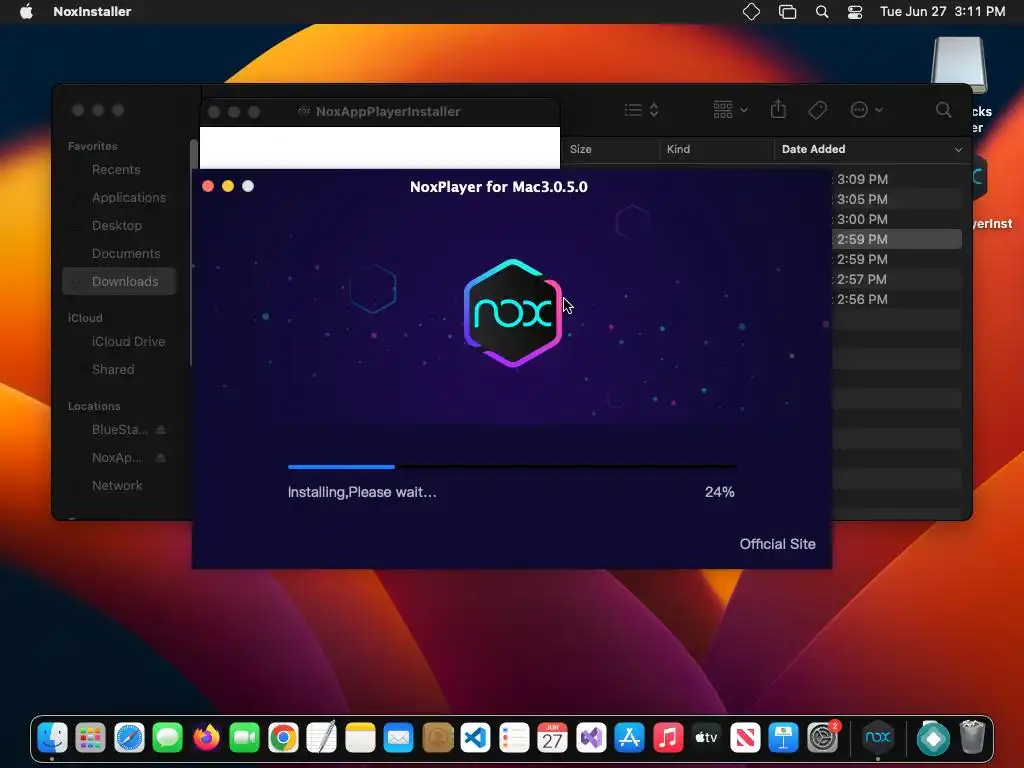This screenshot has width=1024, height=768.
Task: Open TextEdit from the dock
Action: (321, 738)
